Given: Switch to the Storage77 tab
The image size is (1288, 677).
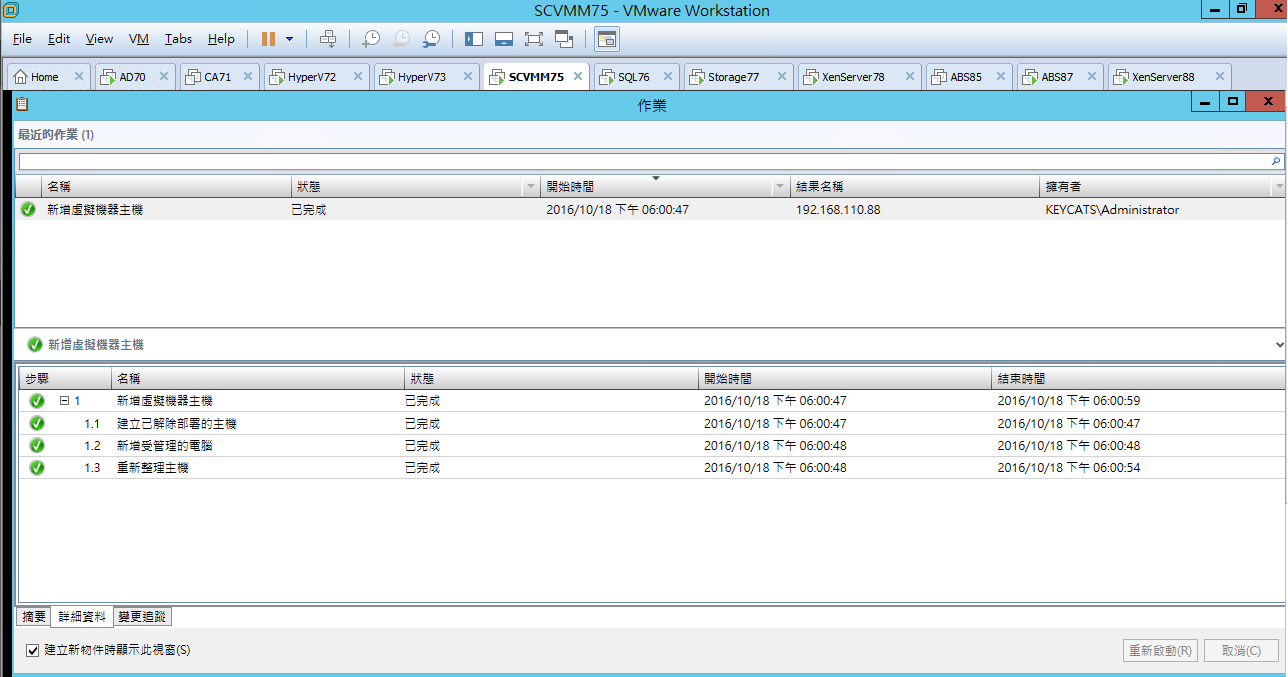Looking at the screenshot, I should (733, 77).
